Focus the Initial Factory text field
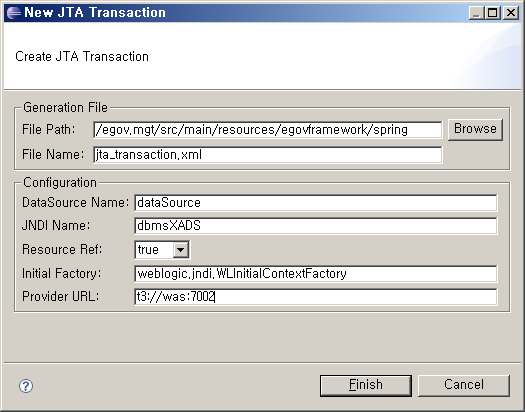Image resolution: width=525 pixels, height=412 pixels. click(x=316, y=274)
